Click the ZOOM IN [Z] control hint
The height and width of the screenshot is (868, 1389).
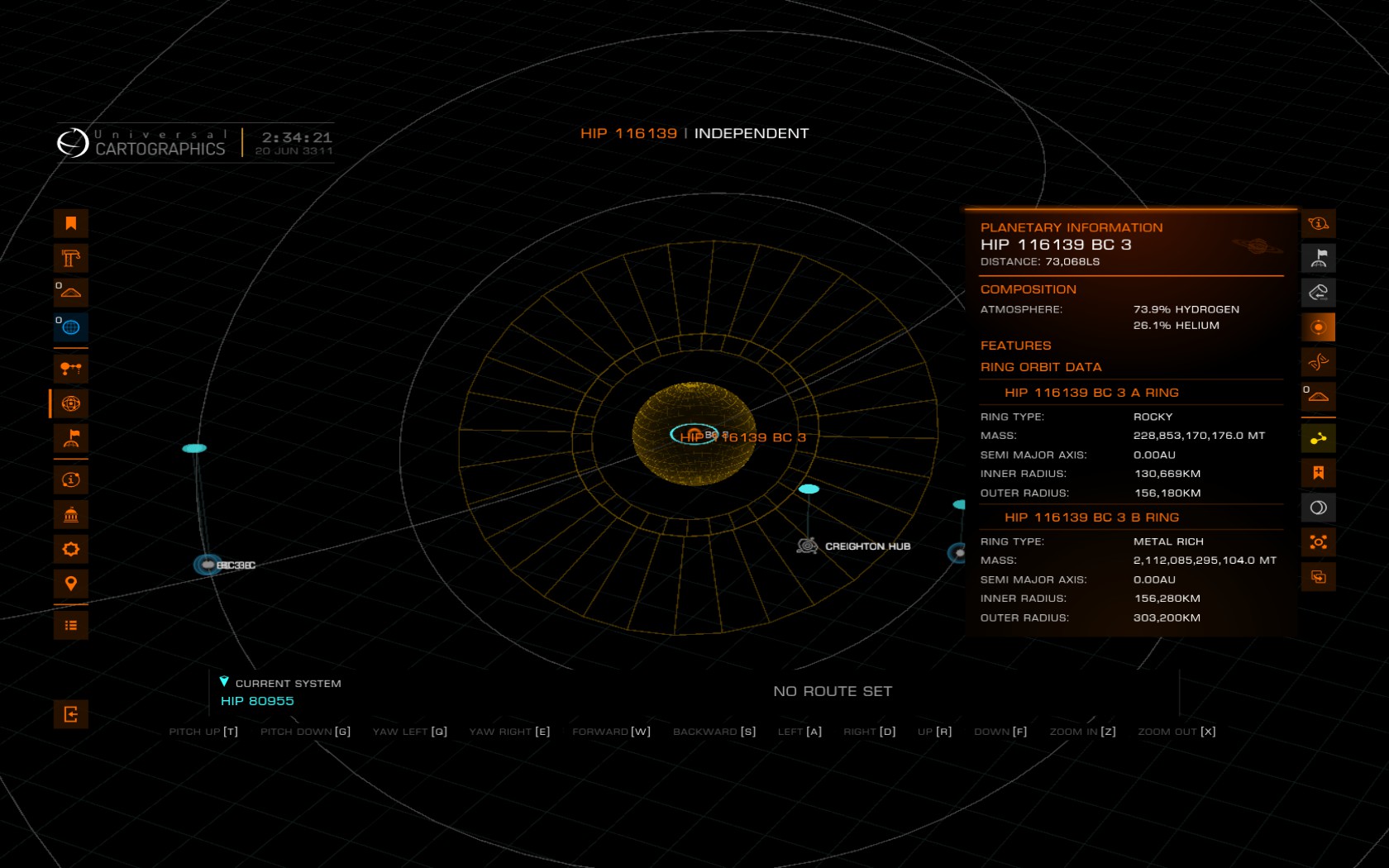[1083, 732]
